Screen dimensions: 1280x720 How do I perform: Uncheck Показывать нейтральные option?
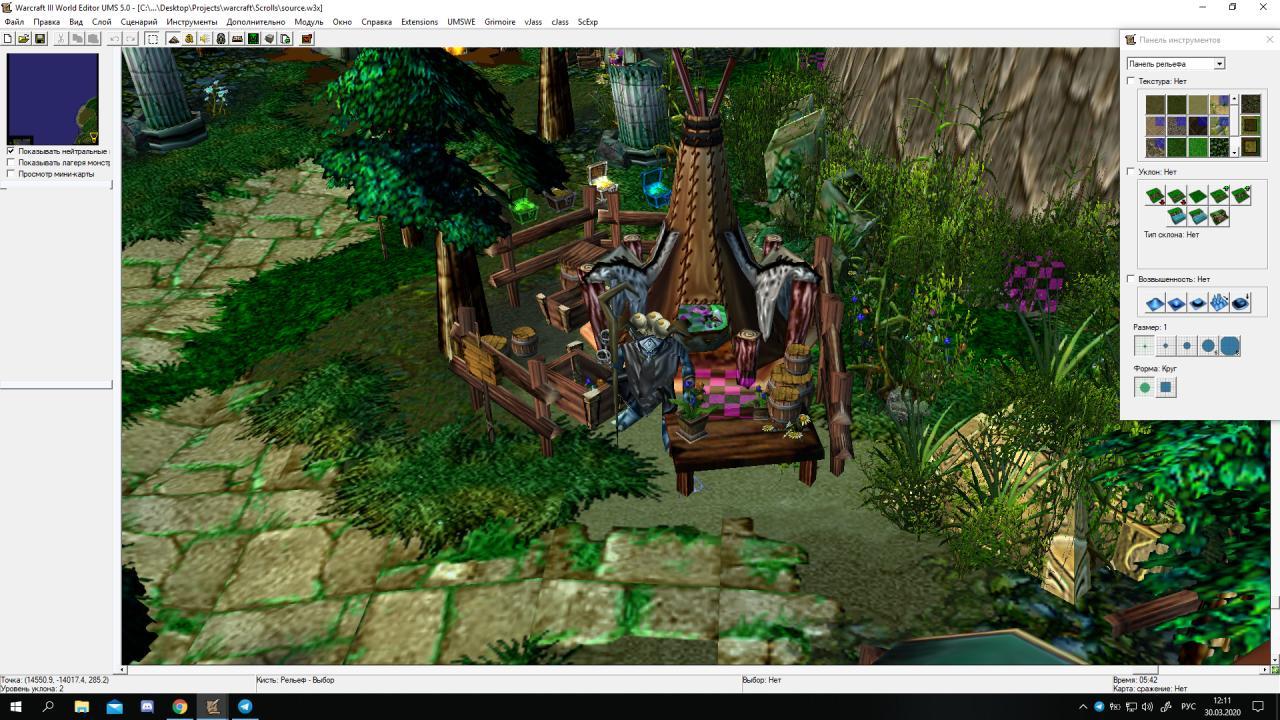pos(11,151)
